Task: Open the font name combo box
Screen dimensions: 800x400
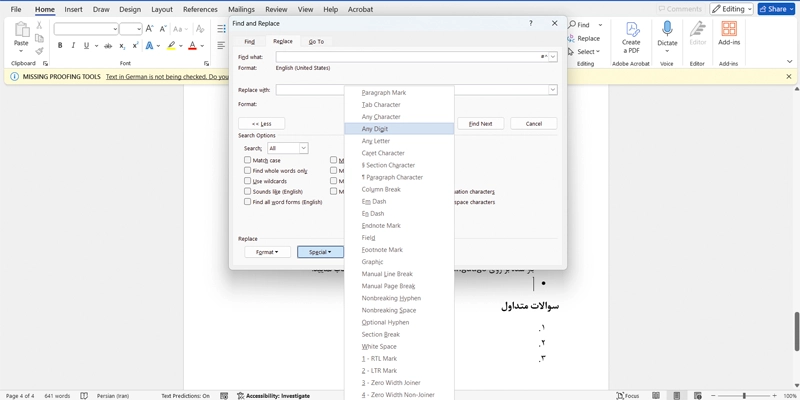Action: pyautogui.click(x=86, y=29)
